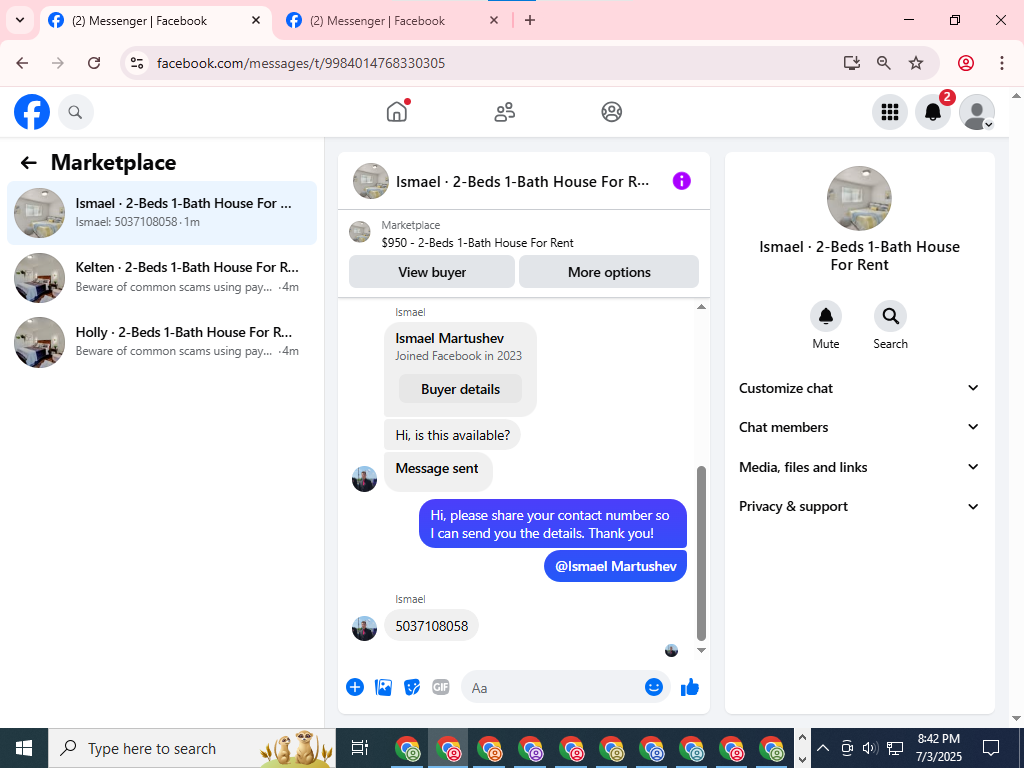1024x768 pixels.
Task: Open the Facebook home logo
Action: tap(32, 112)
